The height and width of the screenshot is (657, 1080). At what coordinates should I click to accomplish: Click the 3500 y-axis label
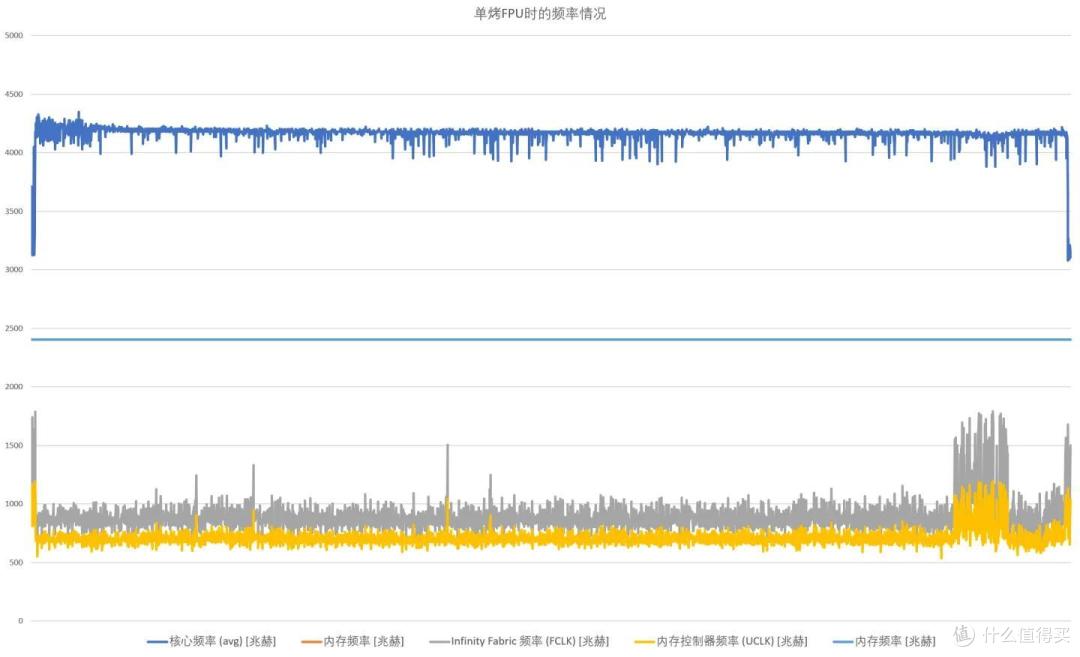tap(14, 211)
